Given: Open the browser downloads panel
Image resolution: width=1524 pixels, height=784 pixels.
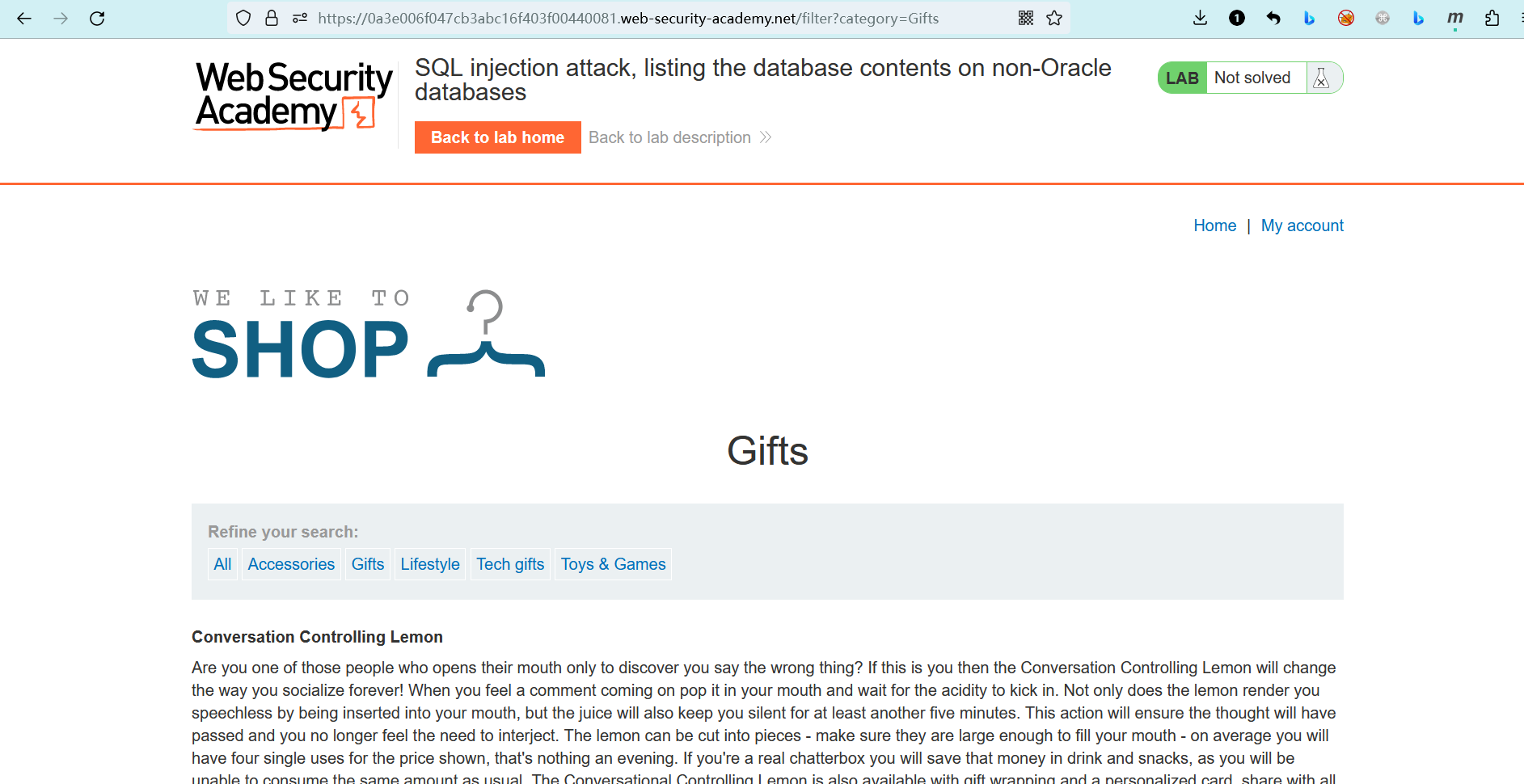Looking at the screenshot, I should click(x=1200, y=19).
